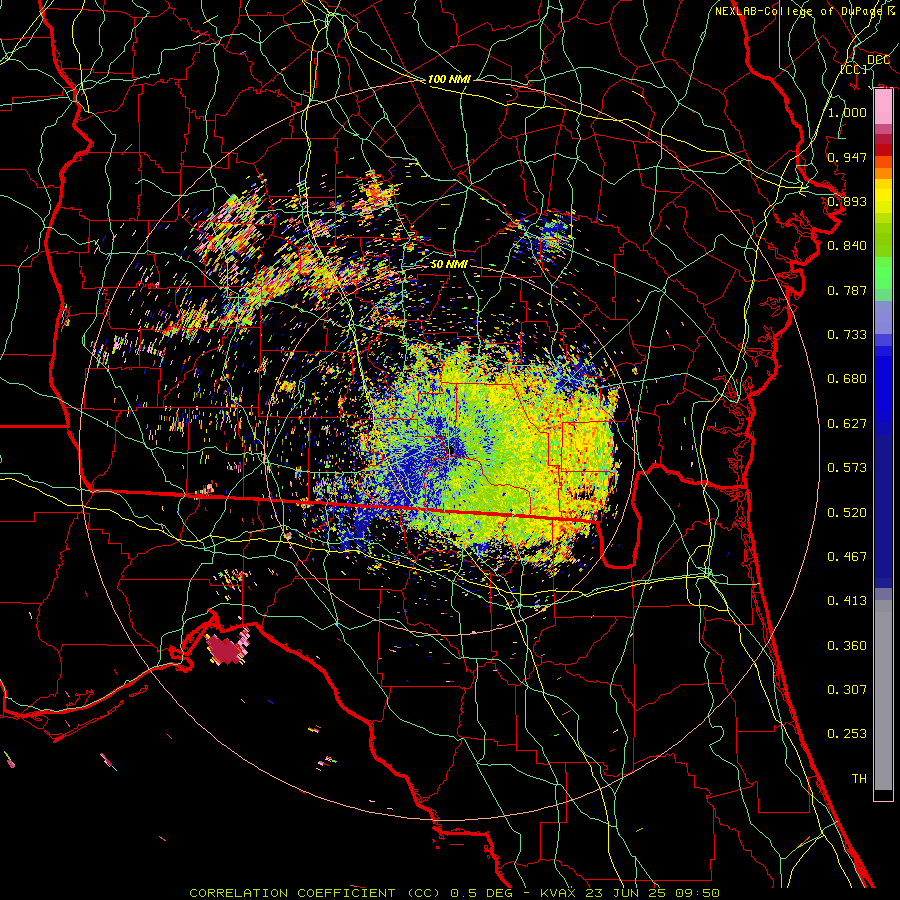Pick the dark red swatch in the color scale
The image size is (900, 900).
click(883, 150)
